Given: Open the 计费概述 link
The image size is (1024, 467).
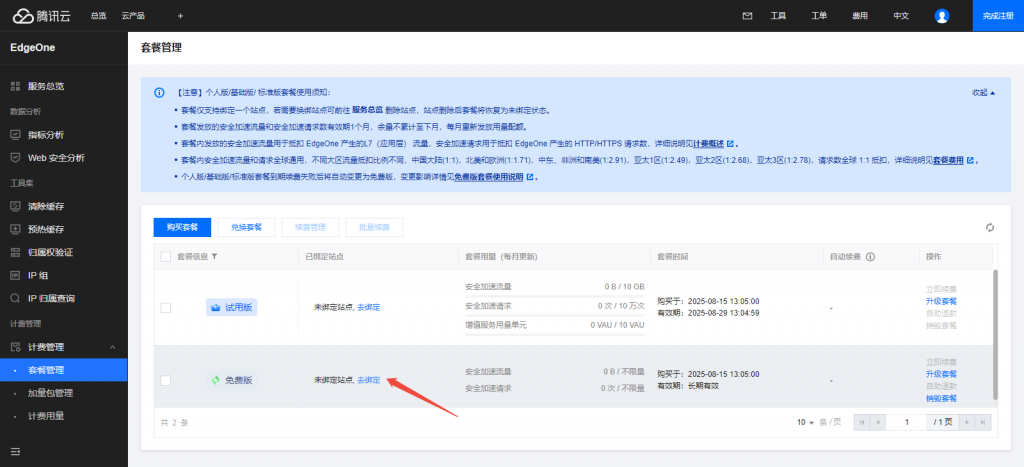Looking at the screenshot, I should coord(708,143).
